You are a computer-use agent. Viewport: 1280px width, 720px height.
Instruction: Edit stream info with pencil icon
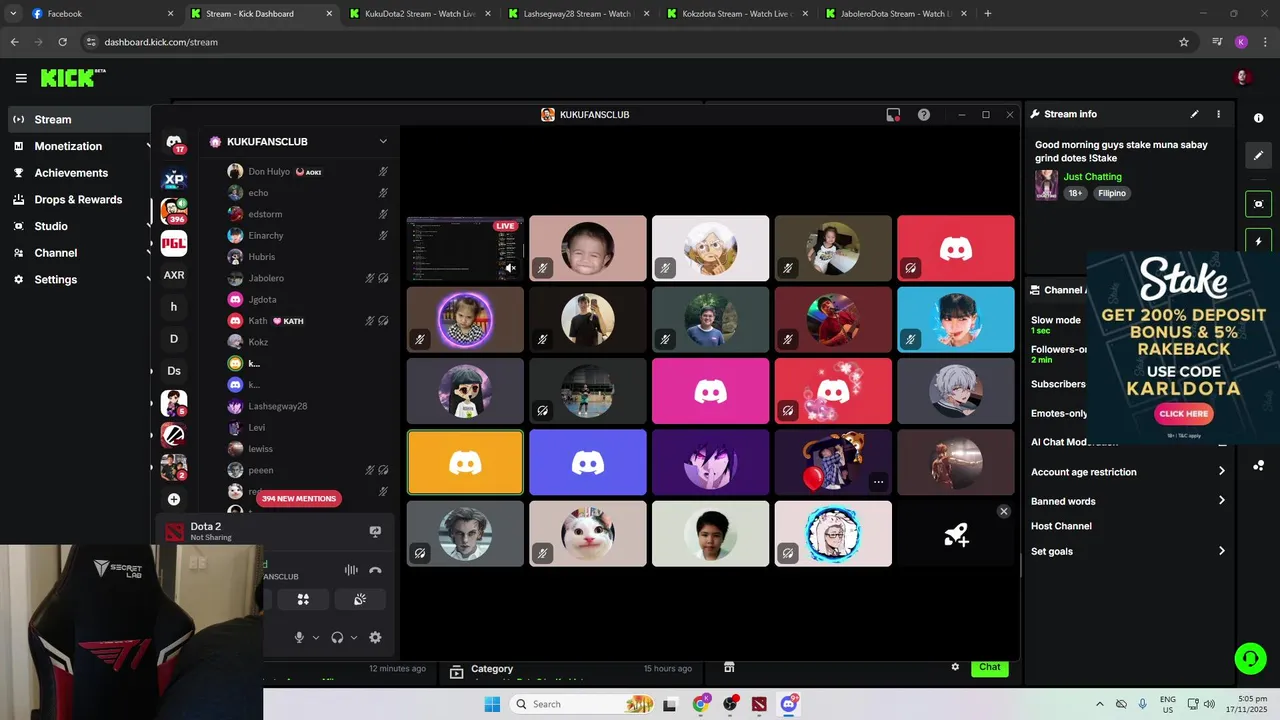coord(1194,114)
